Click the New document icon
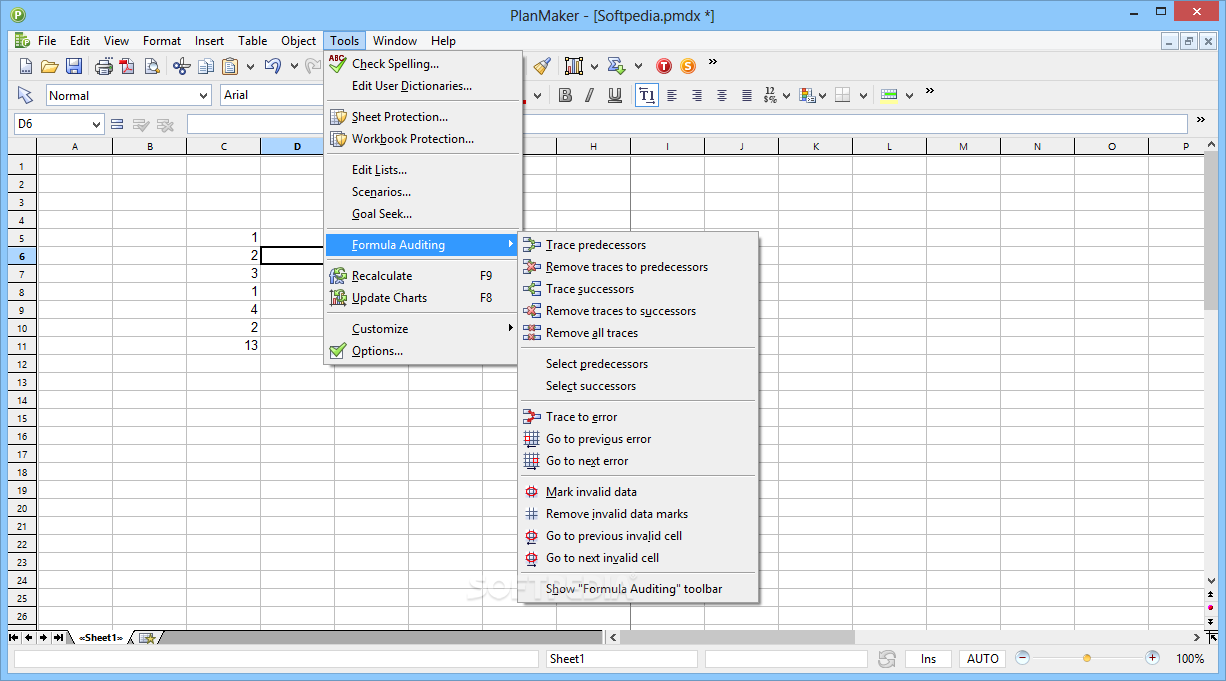The height and width of the screenshot is (681, 1226). [26, 66]
